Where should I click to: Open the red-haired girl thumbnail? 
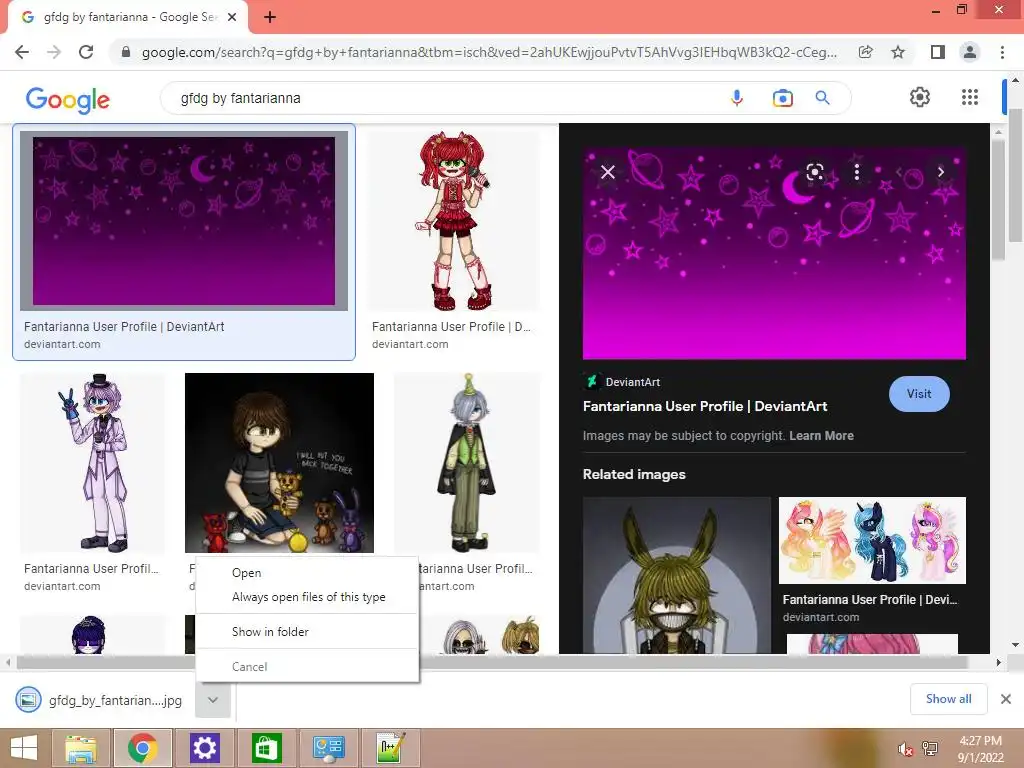tap(454, 221)
